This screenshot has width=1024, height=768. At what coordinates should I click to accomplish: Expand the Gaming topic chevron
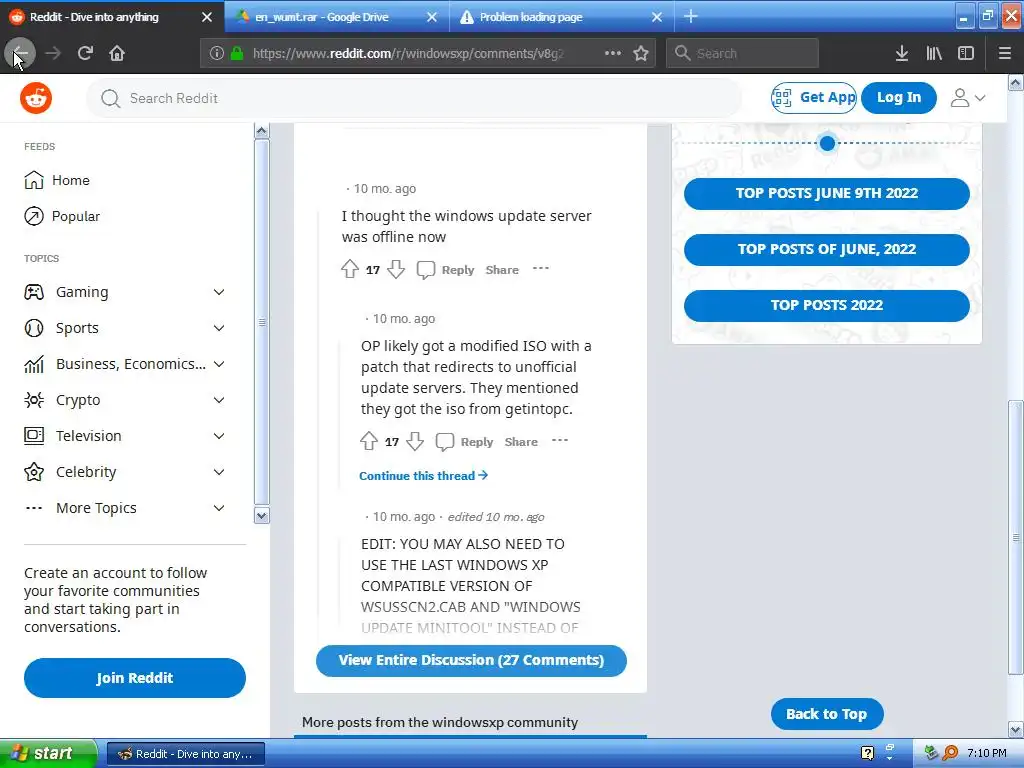[219, 292]
